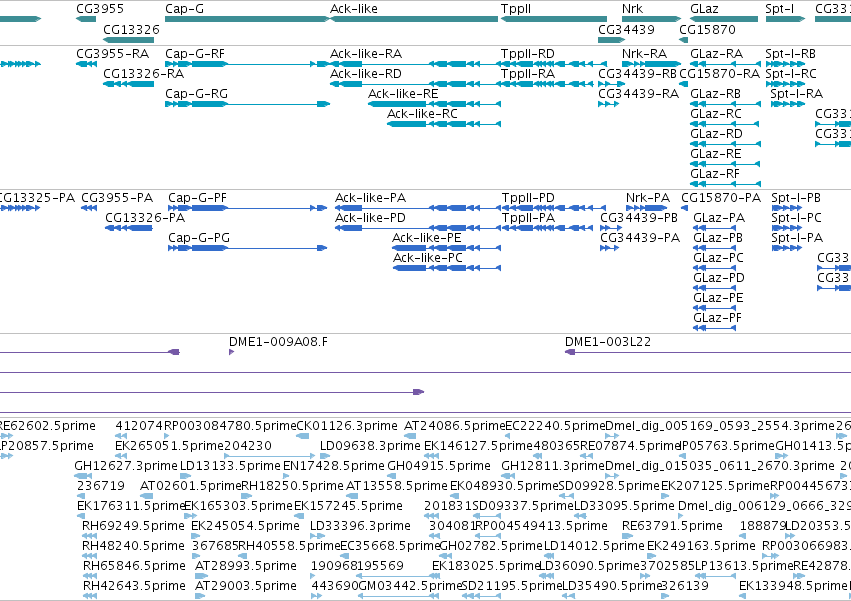Screen dimensions: 851x601
Task: Click clone DME1-003L22
Action: [x=708, y=352]
